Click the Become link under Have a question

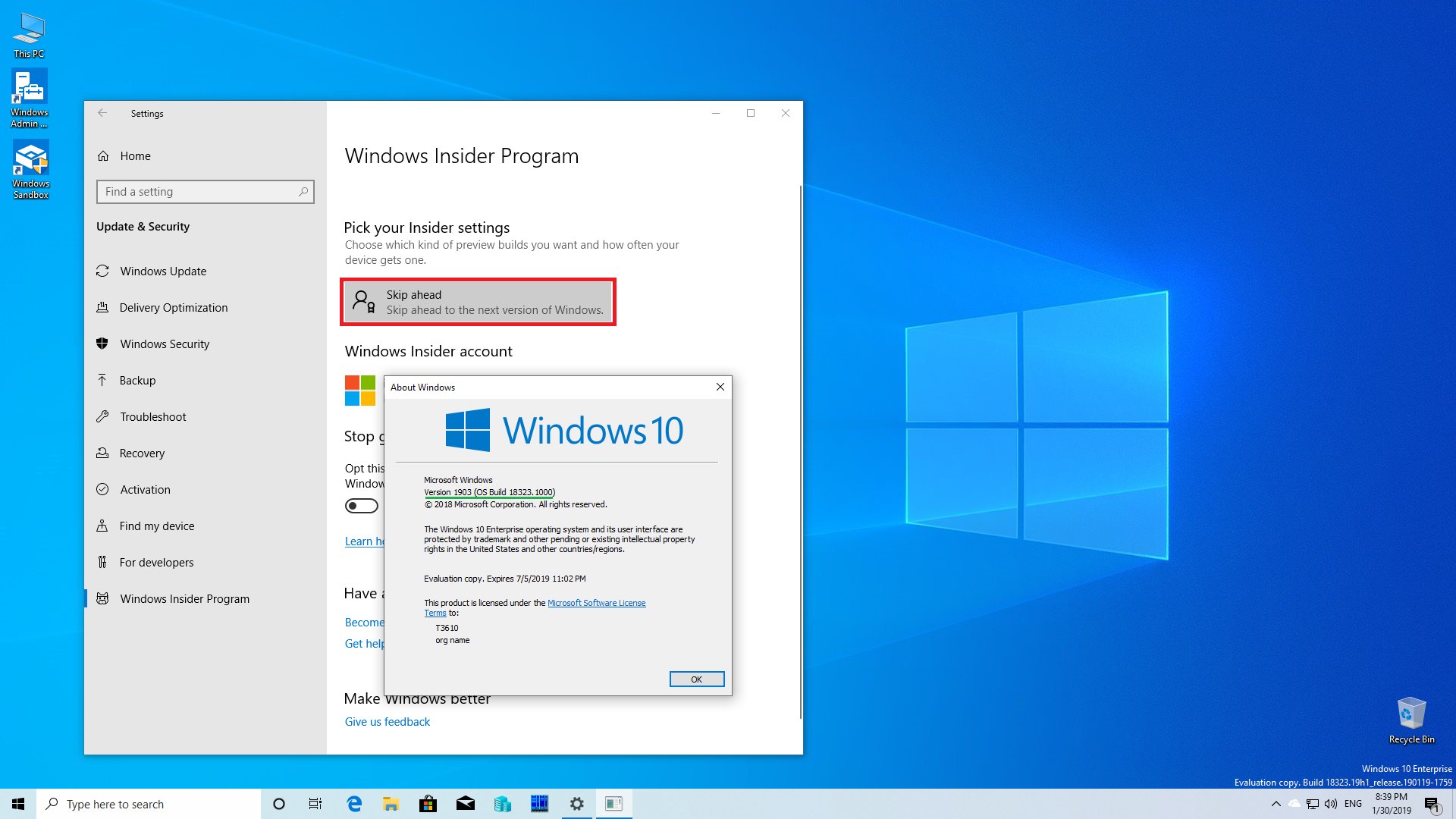point(365,623)
